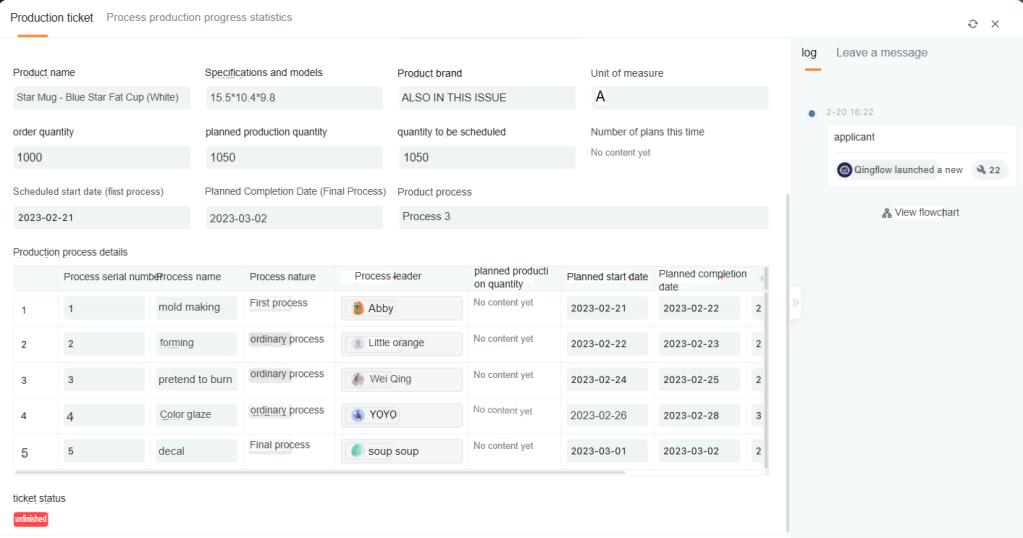Screen dimensions: 1023x538
Task: Click the unfinished ticket status tag
Action: (31, 519)
